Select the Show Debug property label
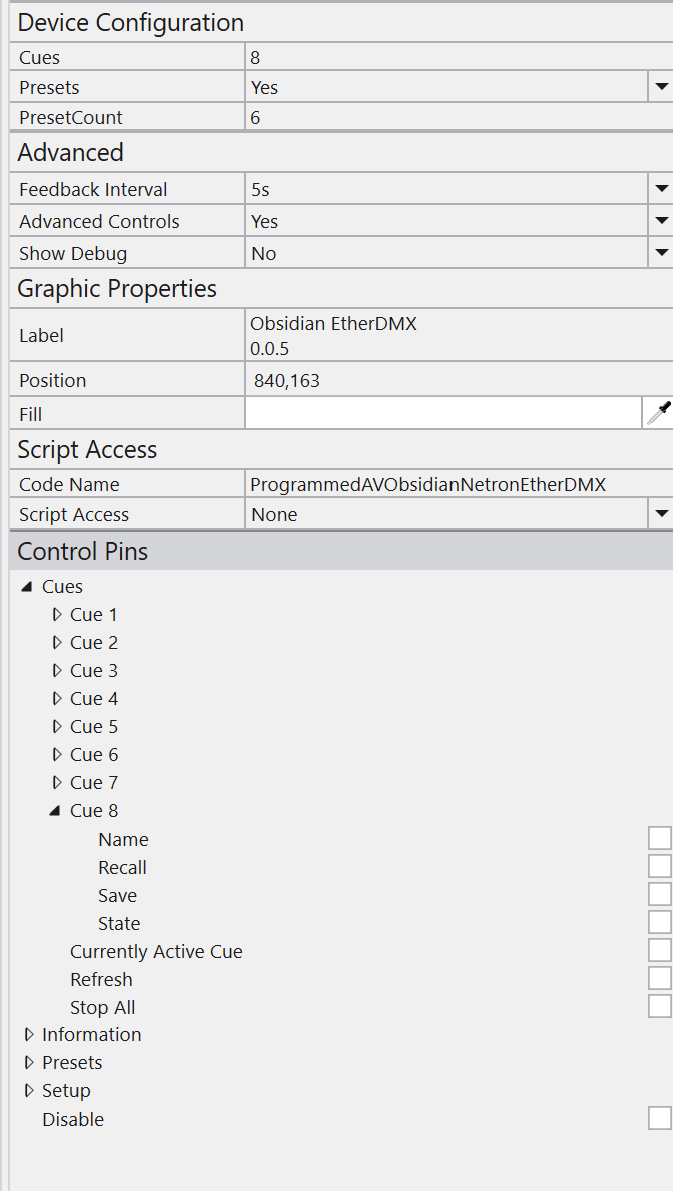 (73, 253)
